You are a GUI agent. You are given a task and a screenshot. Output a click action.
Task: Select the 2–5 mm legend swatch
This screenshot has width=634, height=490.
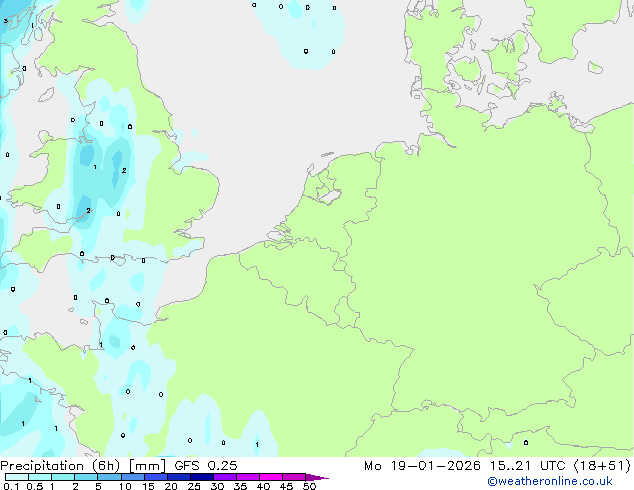[x=86, y=477]
